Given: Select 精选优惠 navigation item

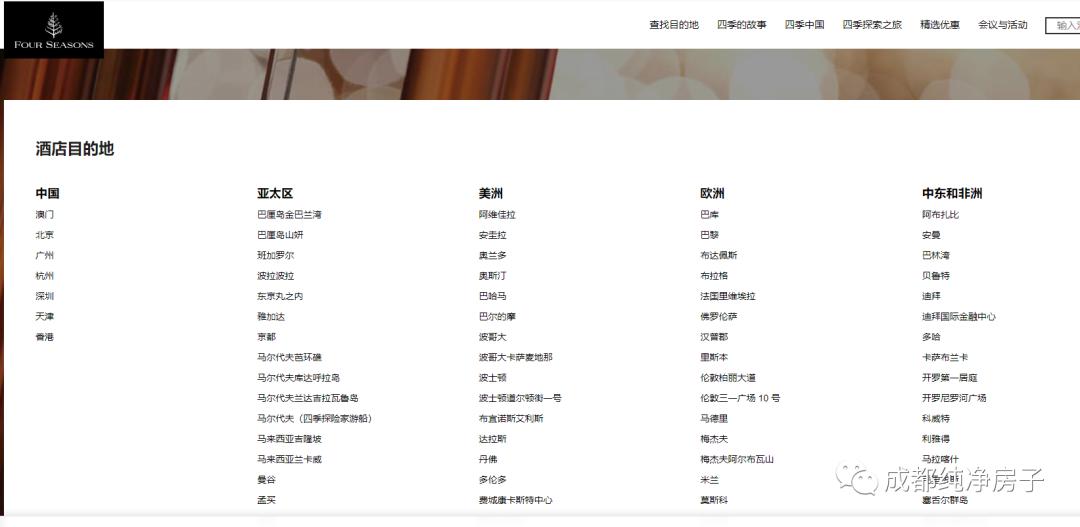Looking at the screenshot, I should 939,25.
